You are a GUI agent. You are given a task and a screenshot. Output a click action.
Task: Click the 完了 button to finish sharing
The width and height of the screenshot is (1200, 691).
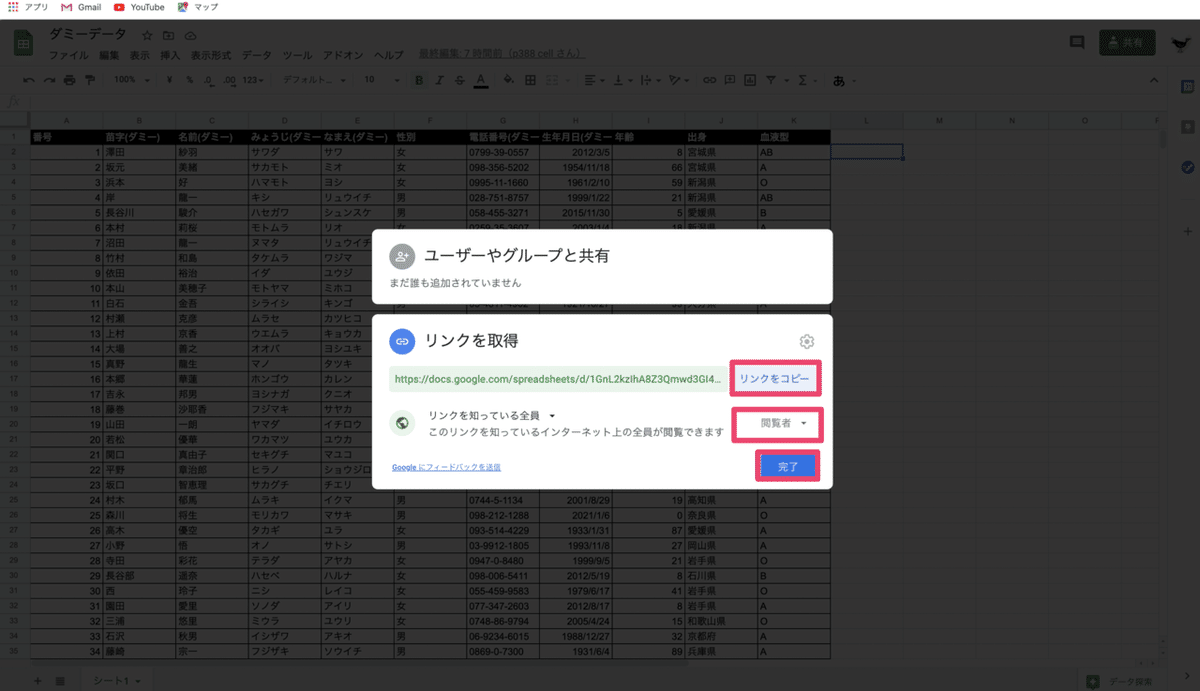[x=787, y=466]
